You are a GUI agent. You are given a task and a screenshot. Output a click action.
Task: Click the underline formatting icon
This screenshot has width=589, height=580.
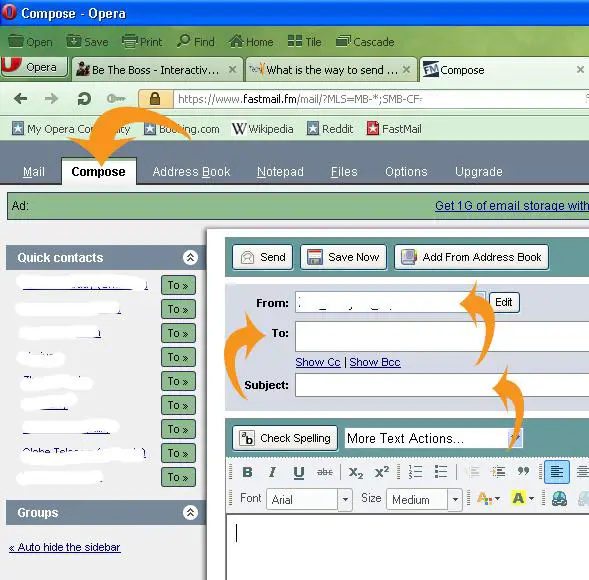point(299,472)
